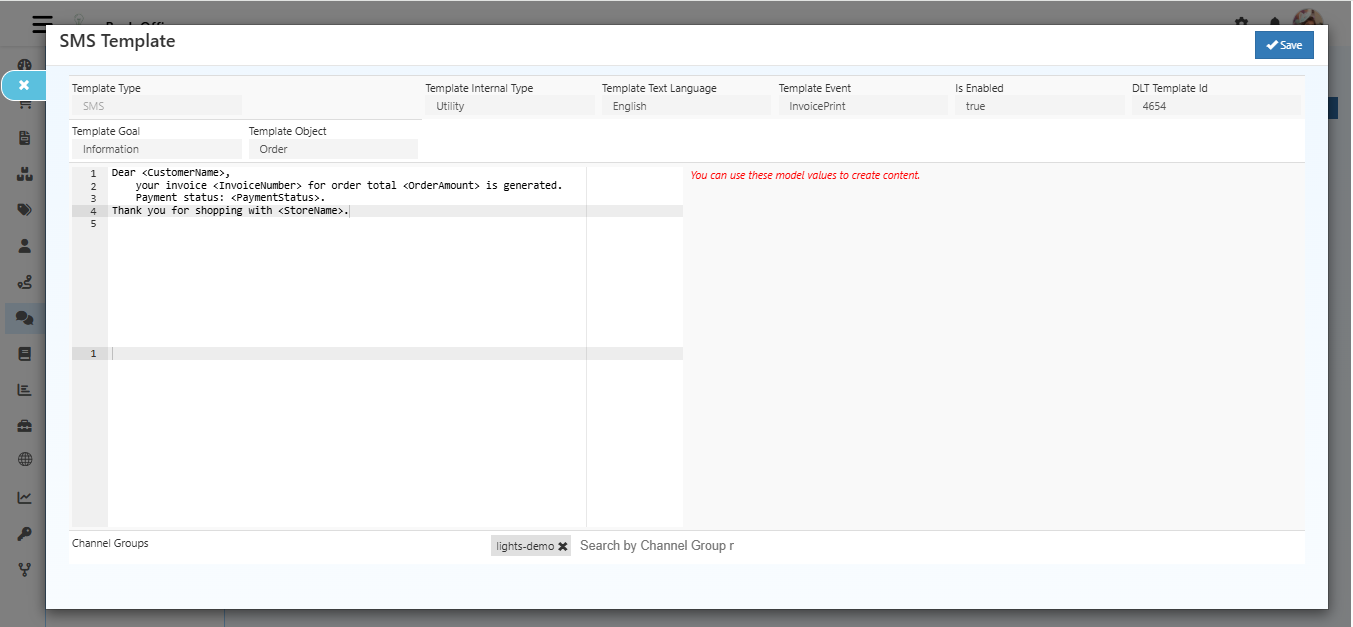Remove the lights-demo channel group tag
1353x627 pixels.
[x=563, y=547]
